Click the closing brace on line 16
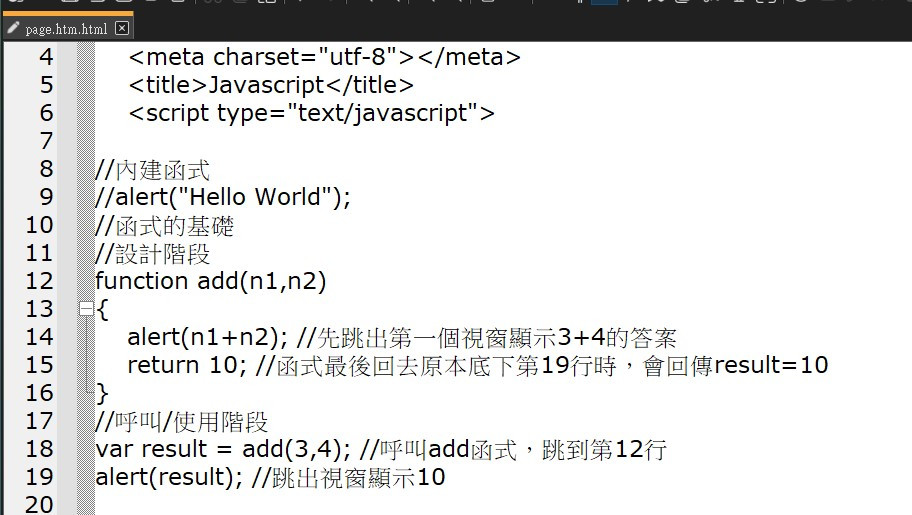The height and width of the screenshot is (515, 912). [x=102, y=393]
